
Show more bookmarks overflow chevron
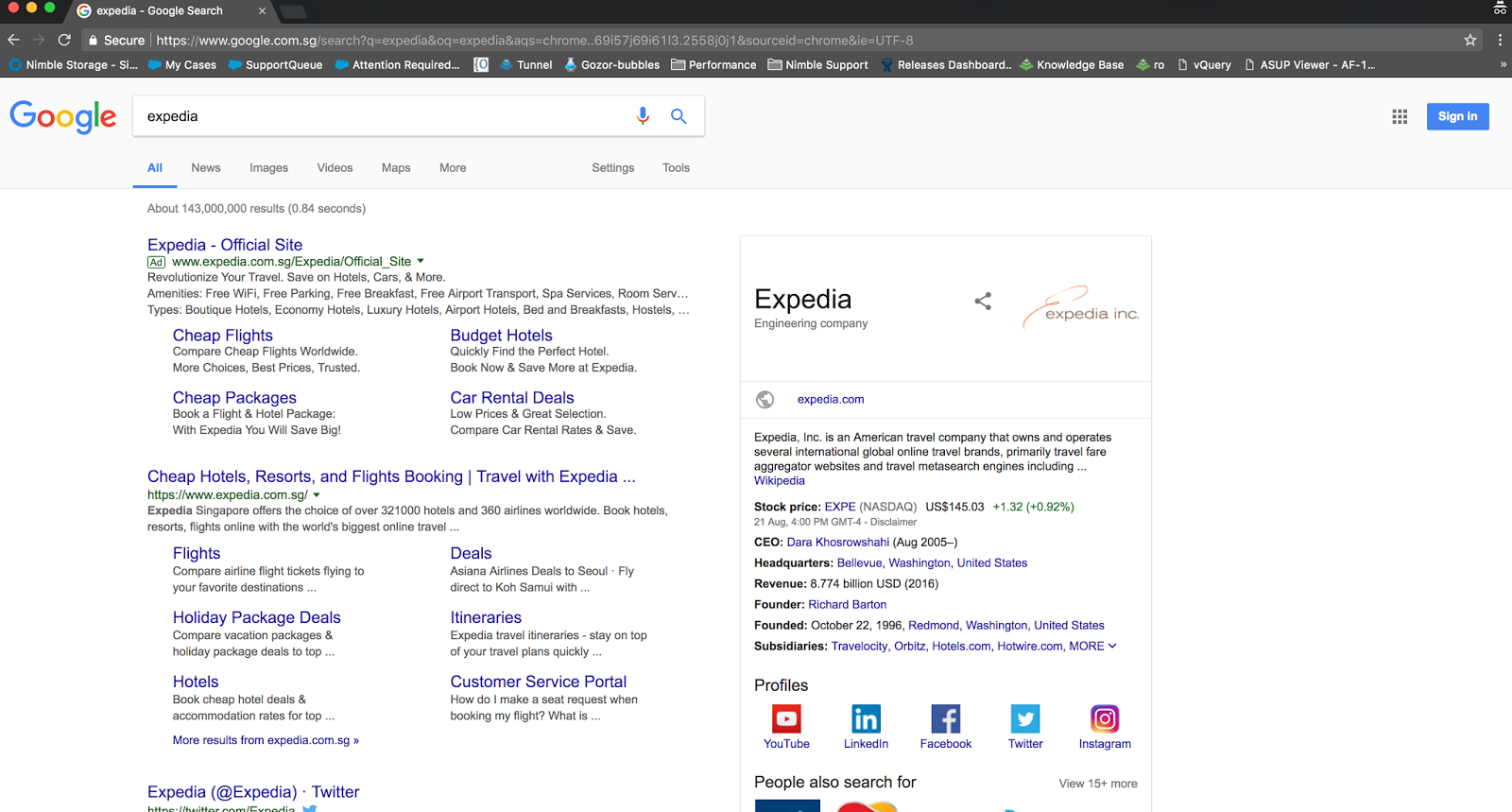[1503, 65]
